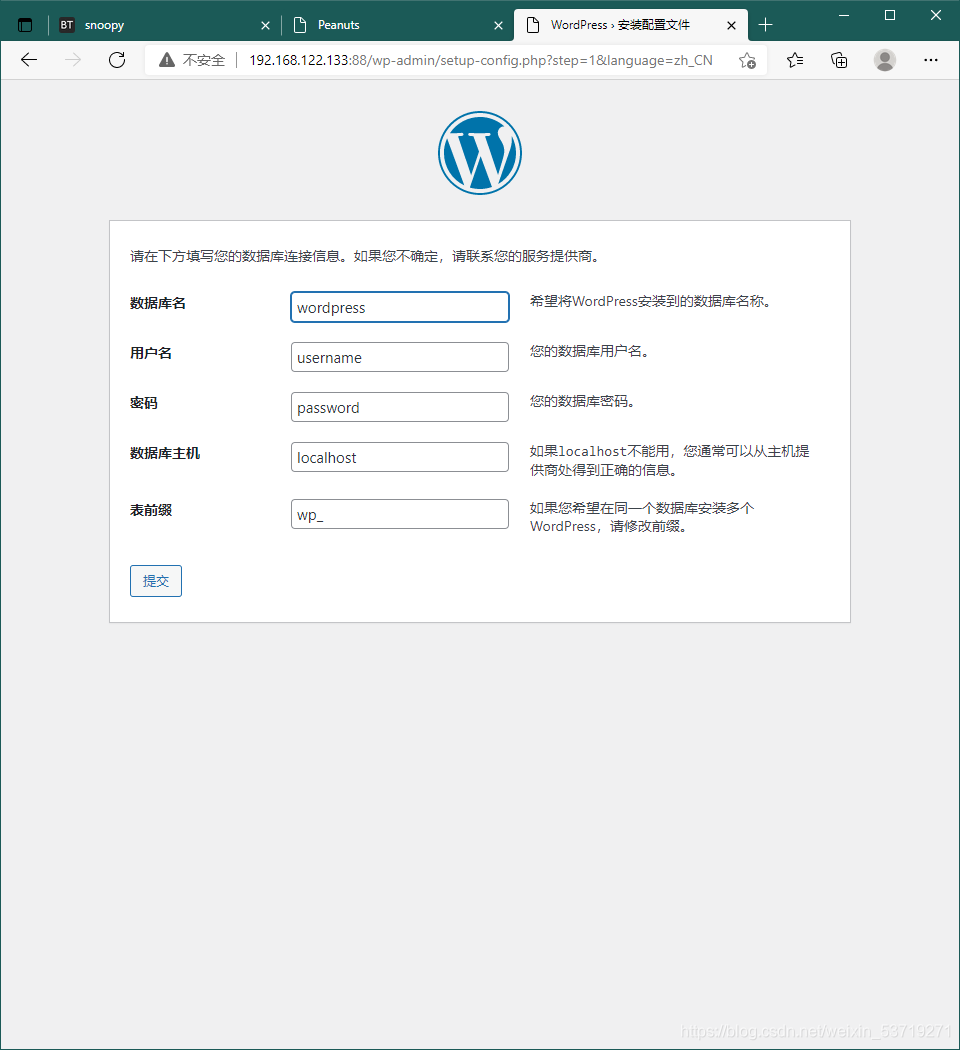
Task: Select the username input field
Action: [x=399, y=357]
